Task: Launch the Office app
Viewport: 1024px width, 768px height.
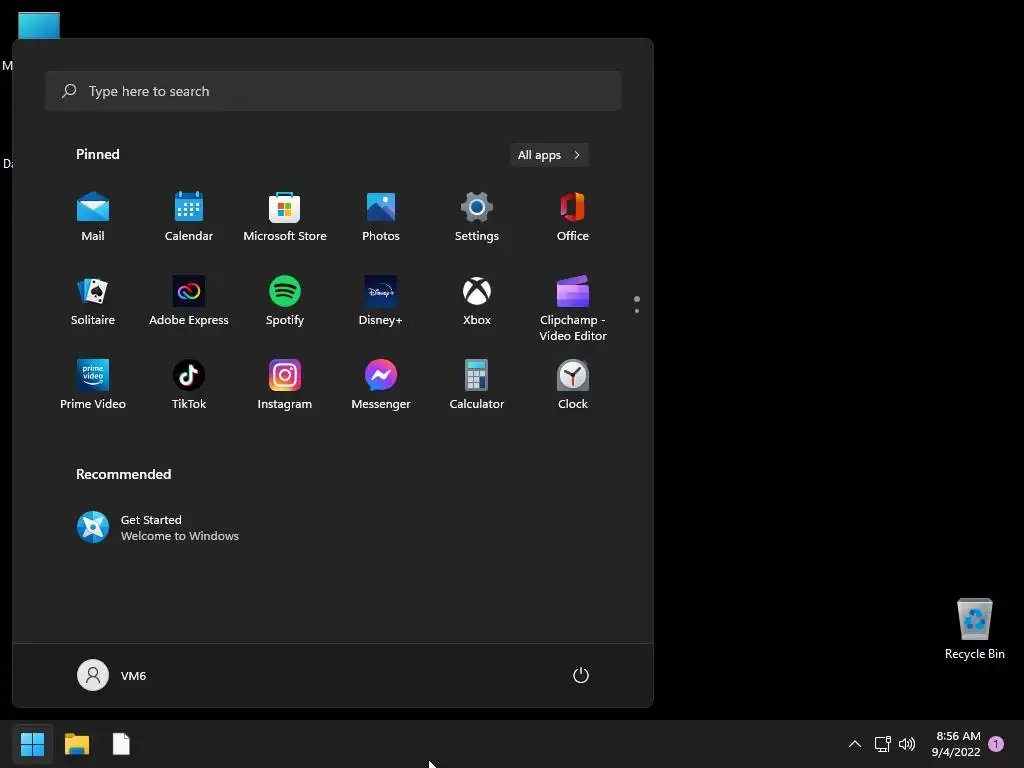Action: click(573, 217)
